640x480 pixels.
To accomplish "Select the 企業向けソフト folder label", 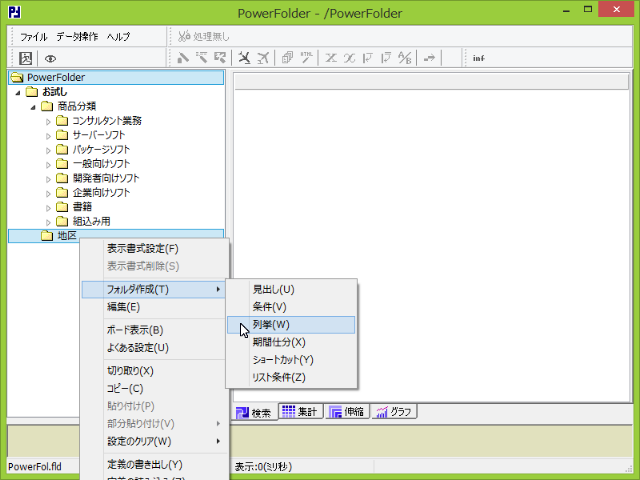I will (x=101, y=192).
